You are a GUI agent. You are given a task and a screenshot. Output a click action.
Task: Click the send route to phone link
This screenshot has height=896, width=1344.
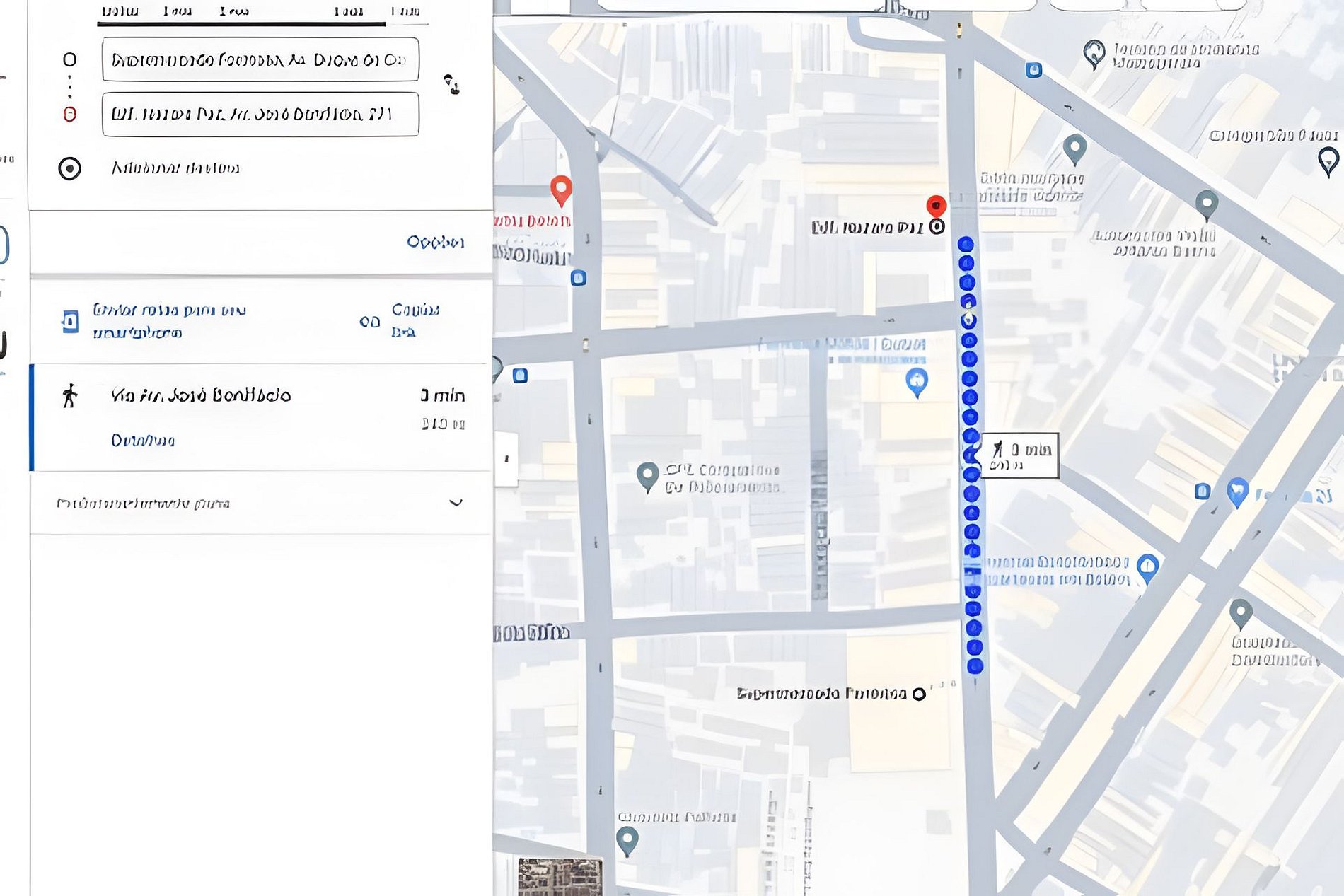[x=169, y=321]
